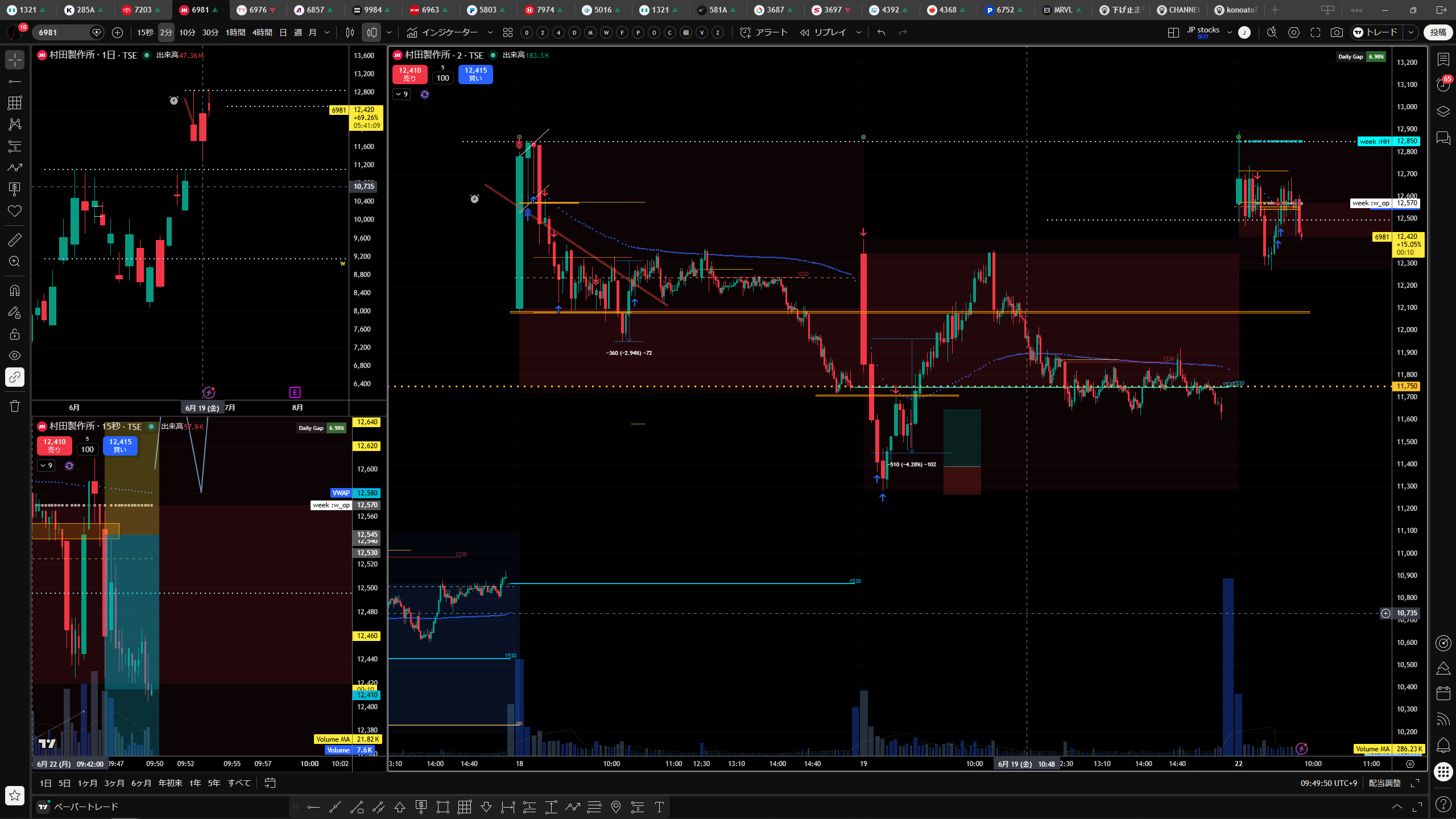Open the layout grid selector icon
The height and width of the screenshot is (819, 1456).
click(1173, 32)
